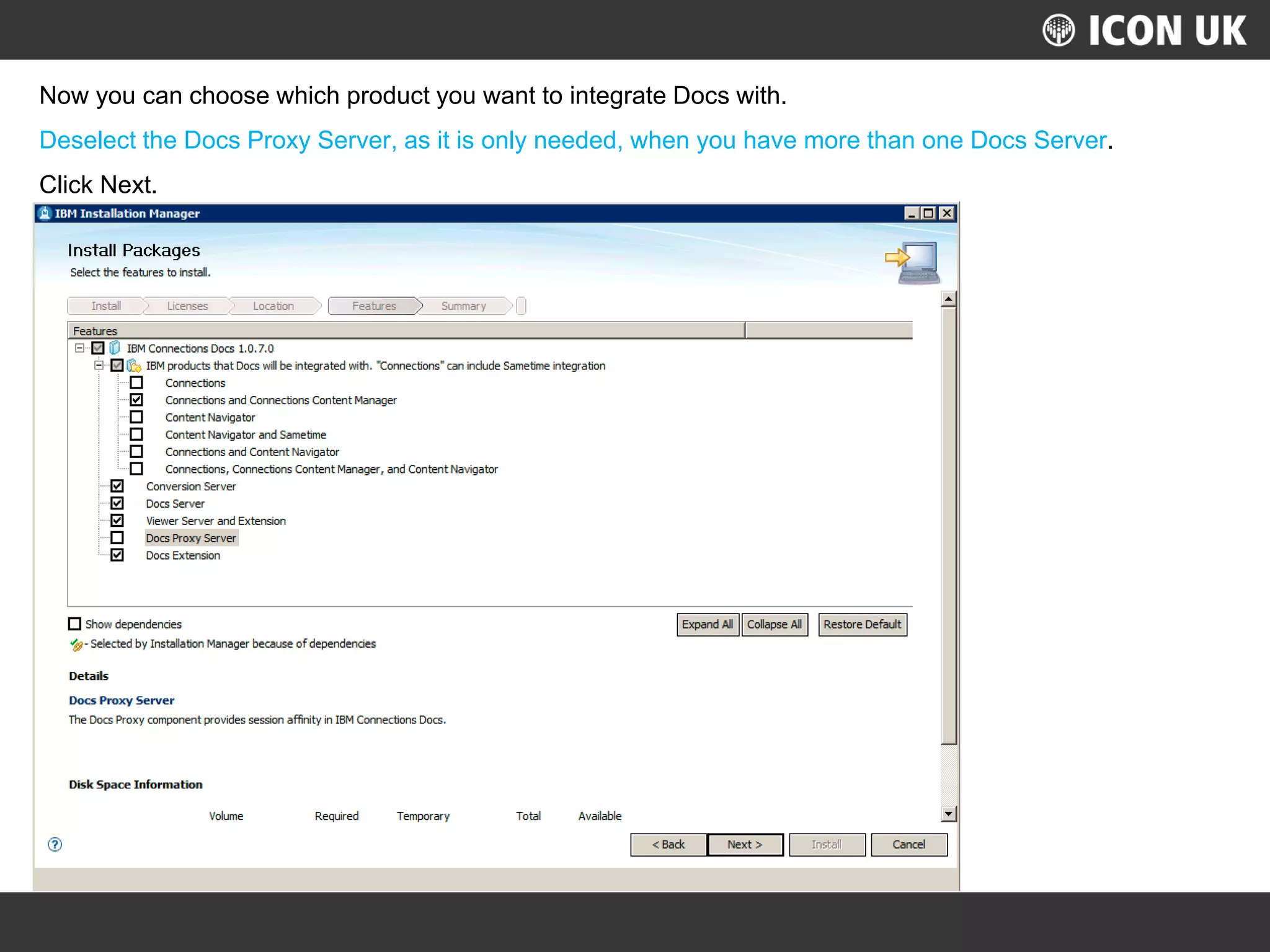Click the Expand All button
1270x952 pixels.
pyautogui.click(x=708, y=624)
